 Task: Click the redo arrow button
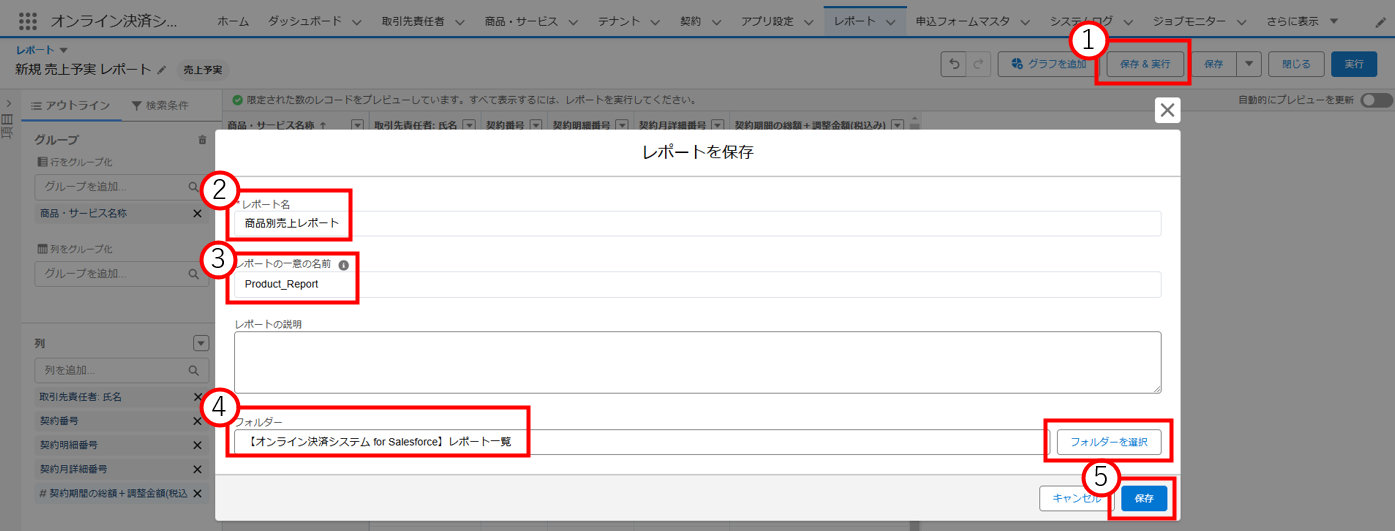click(x=979, y=64)
